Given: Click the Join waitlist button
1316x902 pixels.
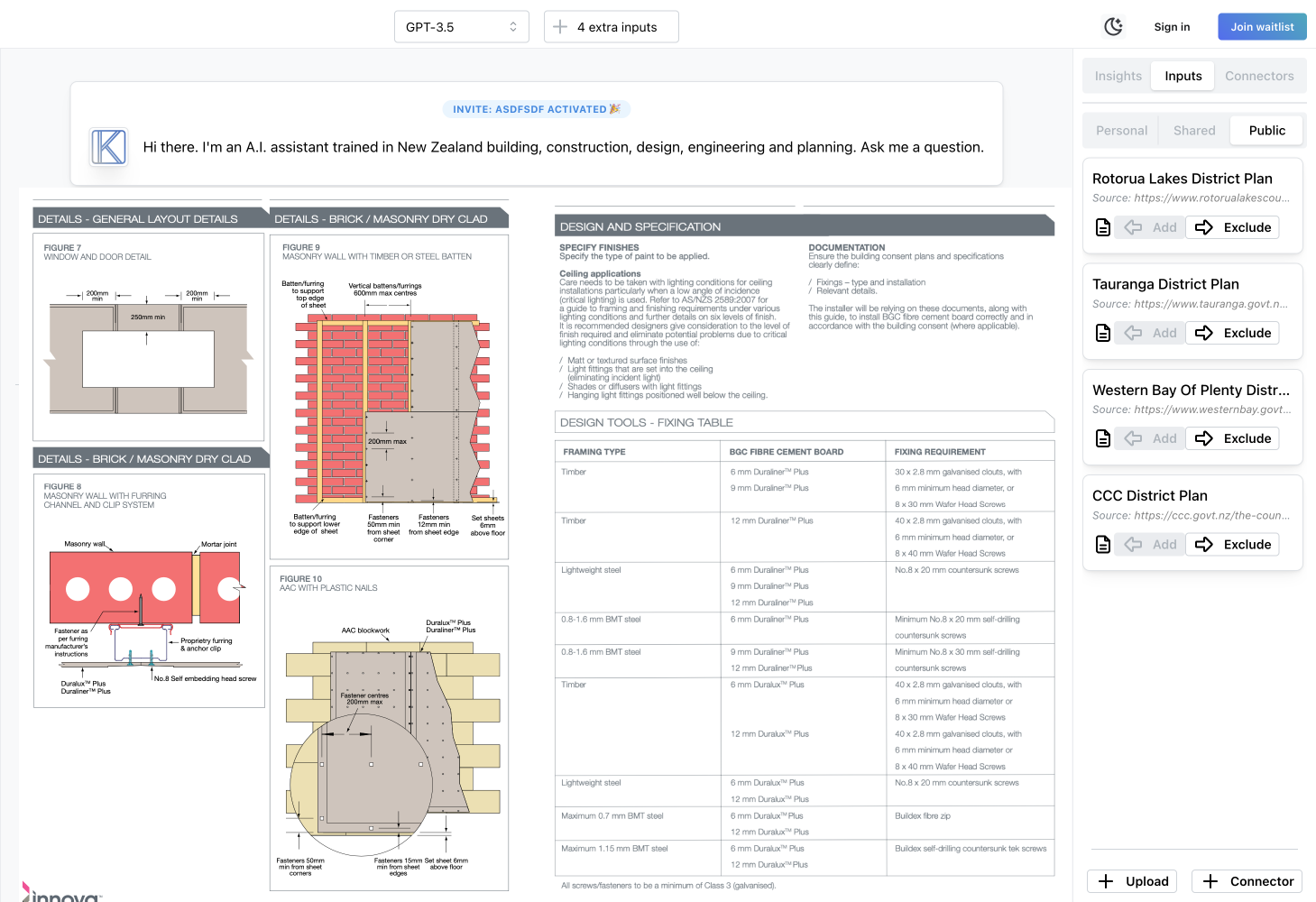Looking at the screenshot, I should pyautogui.click(x=1262, y=27).
